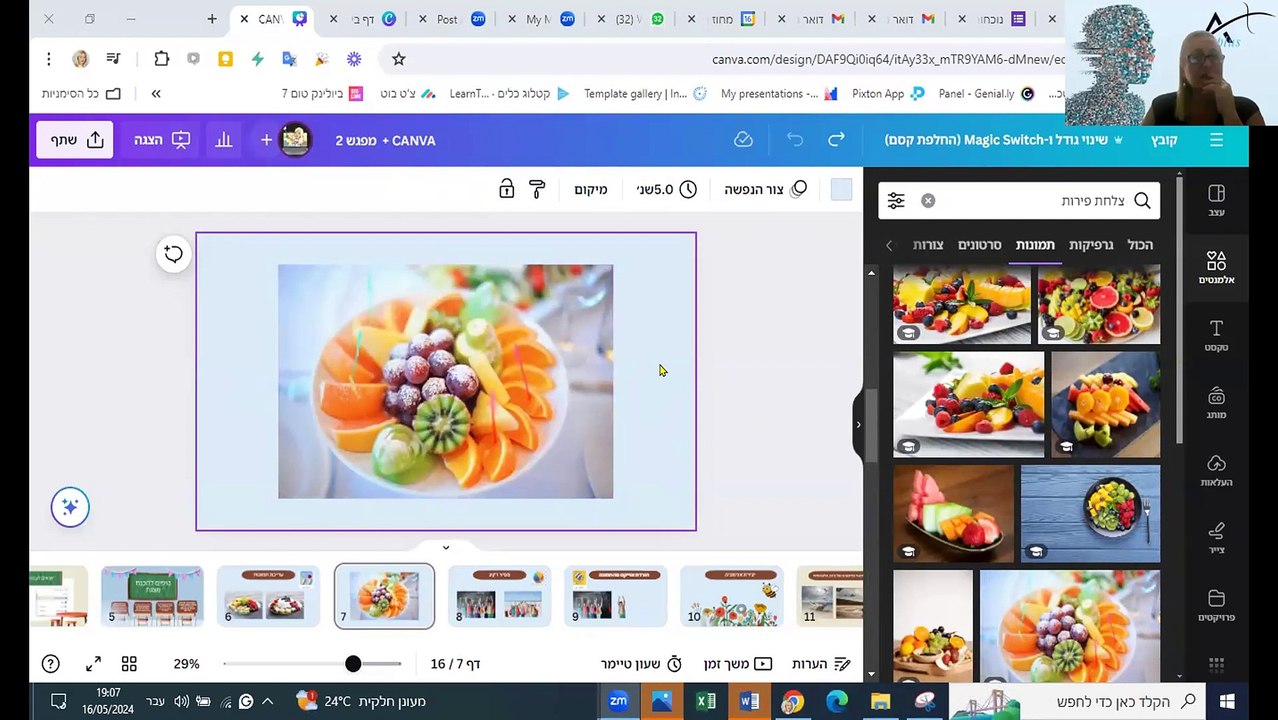Select the Shapes (צורות) tab
Image resolution: width=1278 pixels, height=720 pixels.
point(928,245)
